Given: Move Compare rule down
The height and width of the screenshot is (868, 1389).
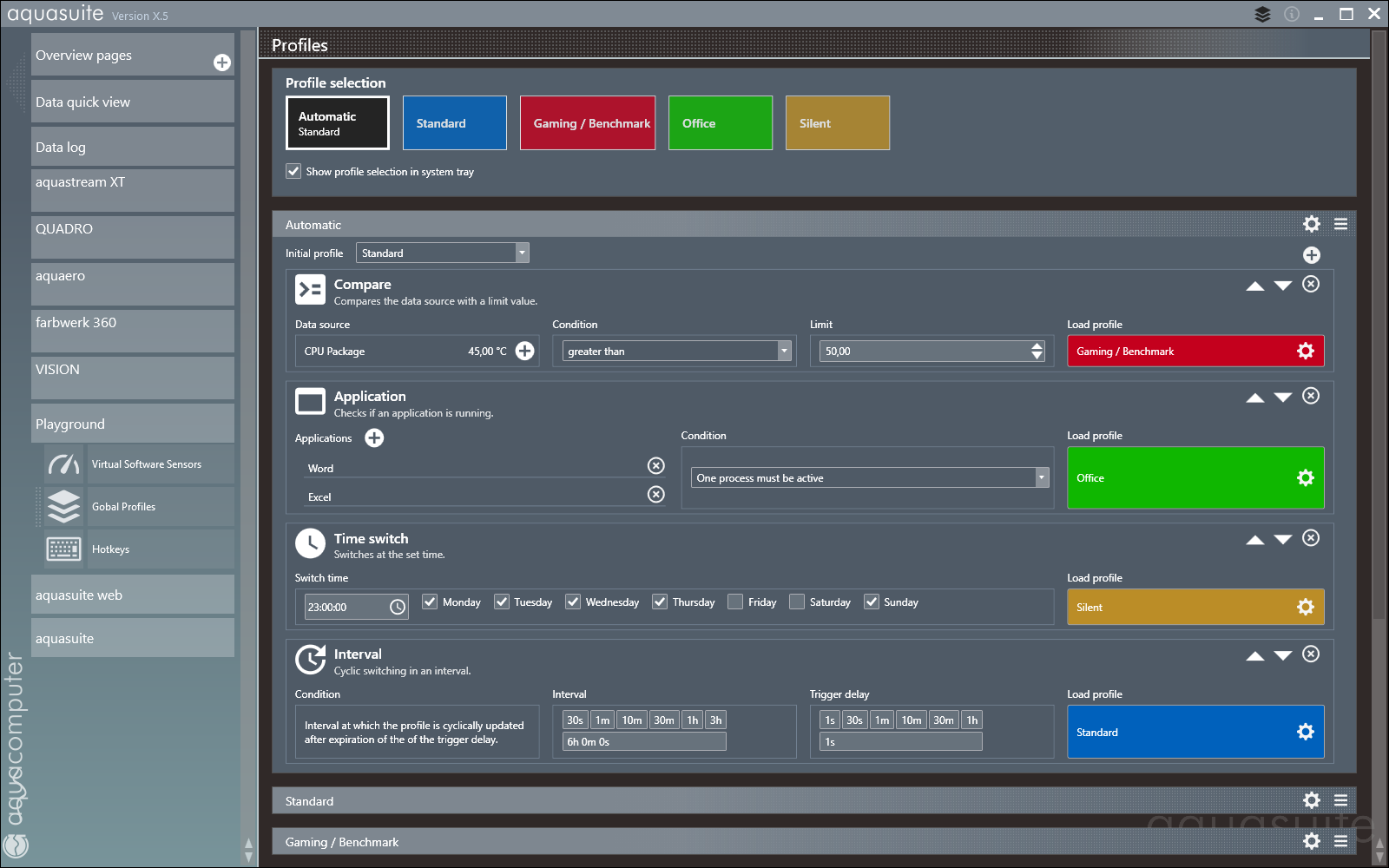Looking at the screenshot, I should click(1283, 286).
